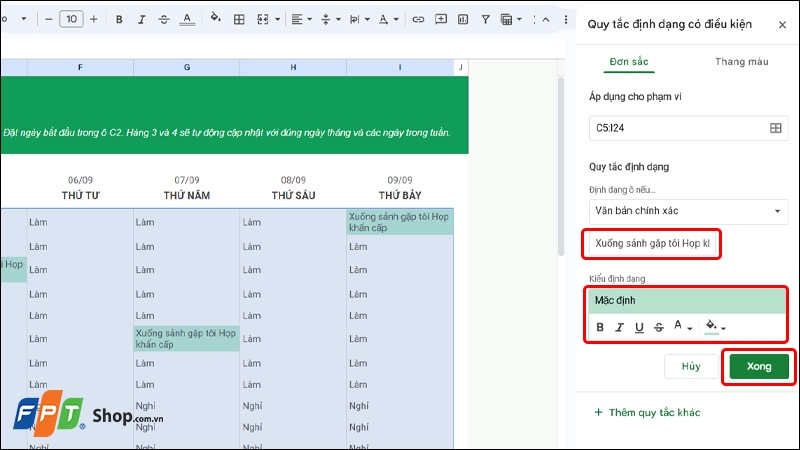Select column I header
Screen dimensions: 800x450
400,67
